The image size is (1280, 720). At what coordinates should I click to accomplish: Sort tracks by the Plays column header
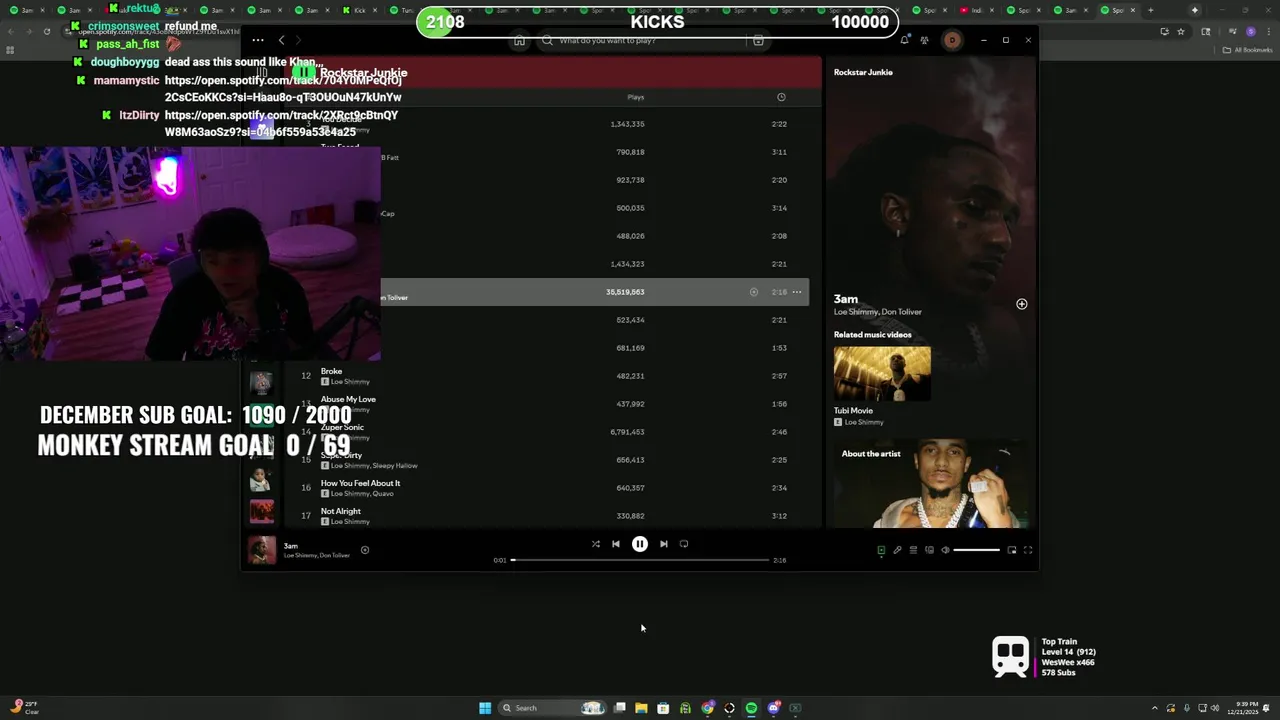coord(635,97)
